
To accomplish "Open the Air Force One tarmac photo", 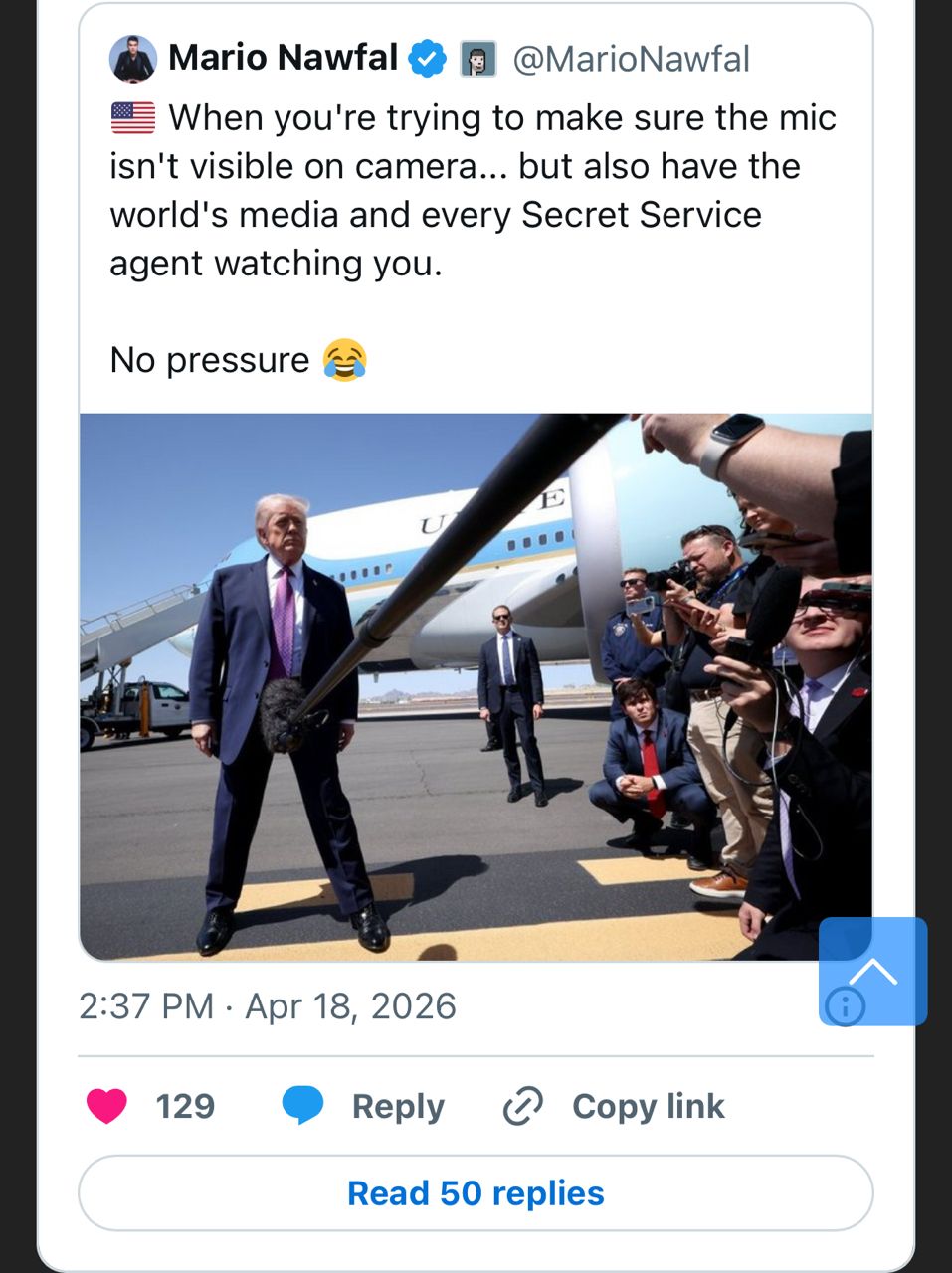I will pyautogui.click(x=476, y=686).
